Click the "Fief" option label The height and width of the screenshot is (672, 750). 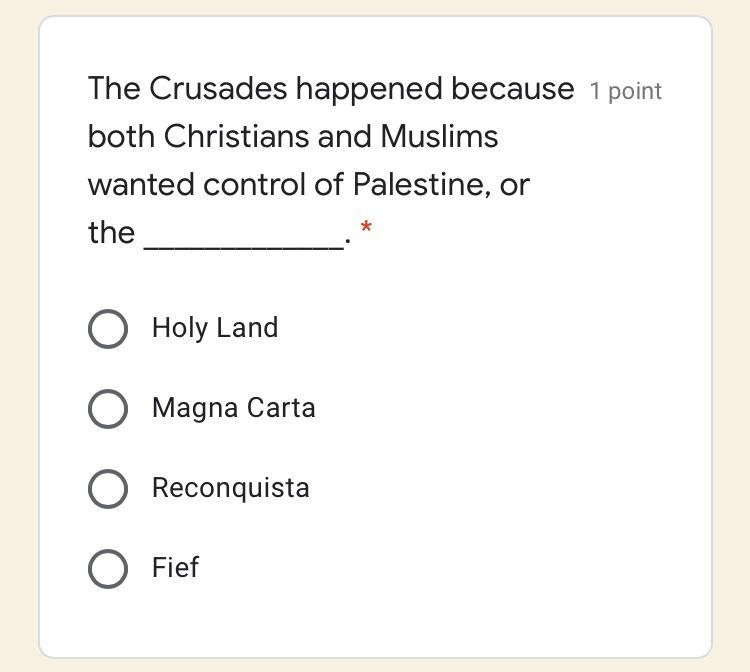(x=175, y=568)
